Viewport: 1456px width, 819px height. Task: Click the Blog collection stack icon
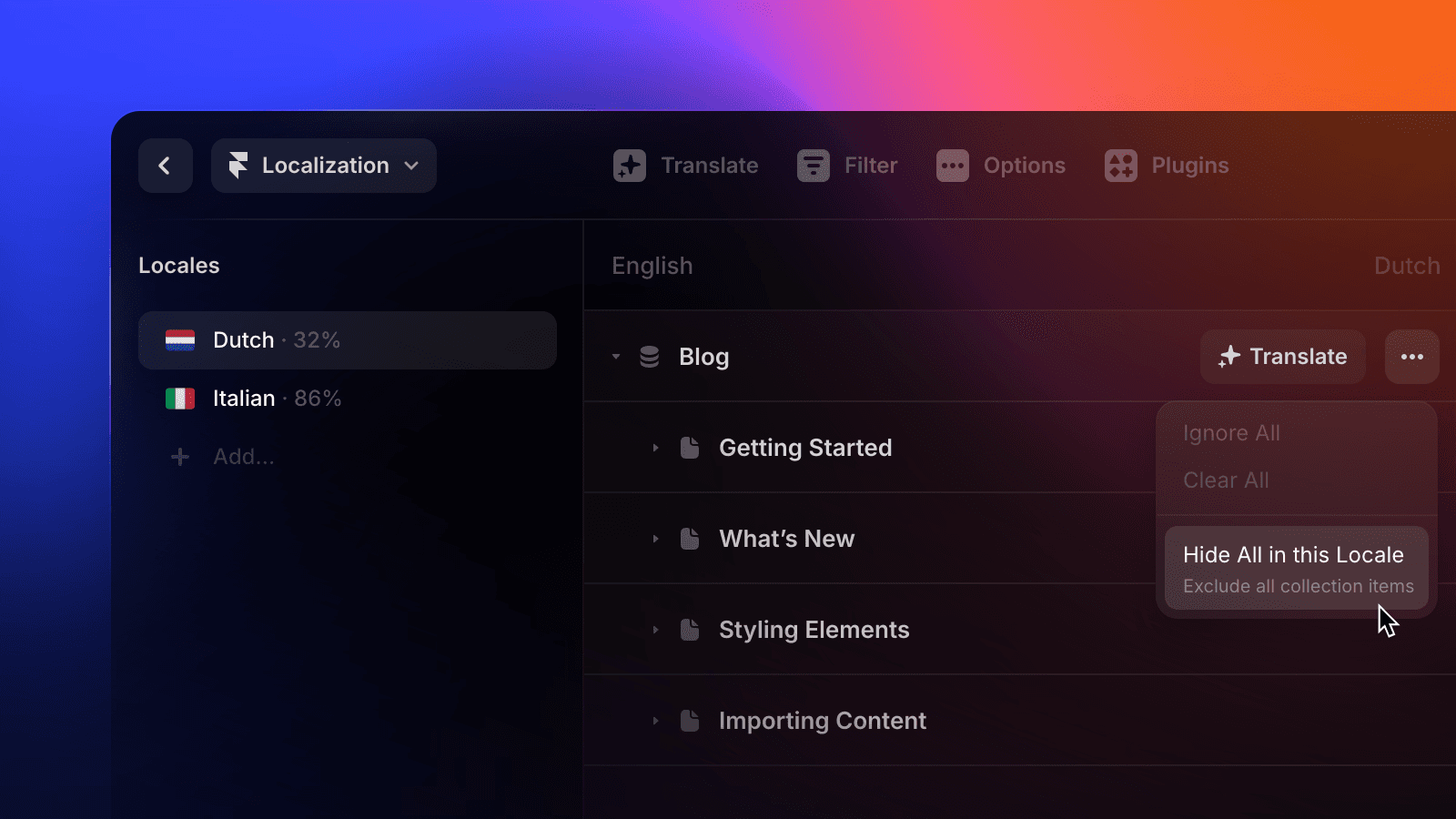point(649,357)
